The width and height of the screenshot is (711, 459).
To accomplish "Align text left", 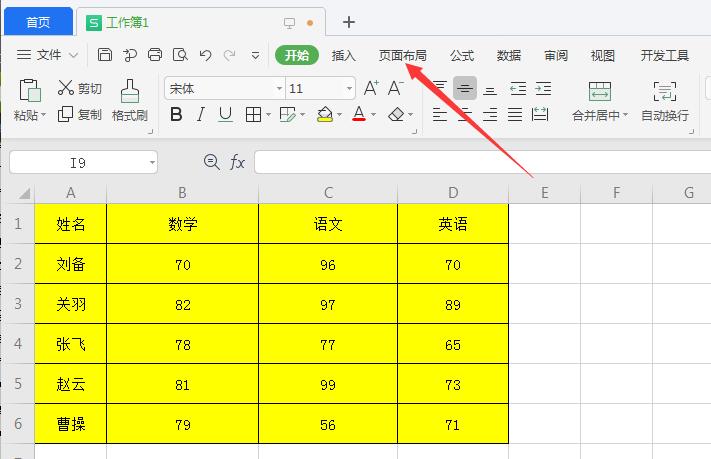I will [x=439, y=114].
